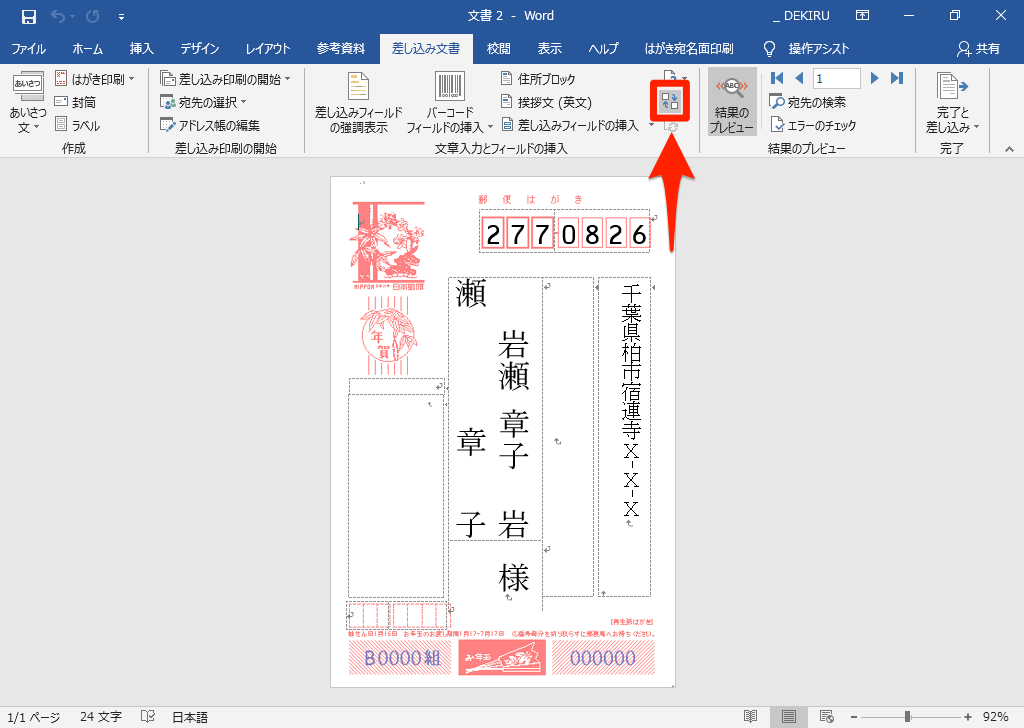
Task: Open the 宛先の選択 dropdown
Action: (204, 102)
